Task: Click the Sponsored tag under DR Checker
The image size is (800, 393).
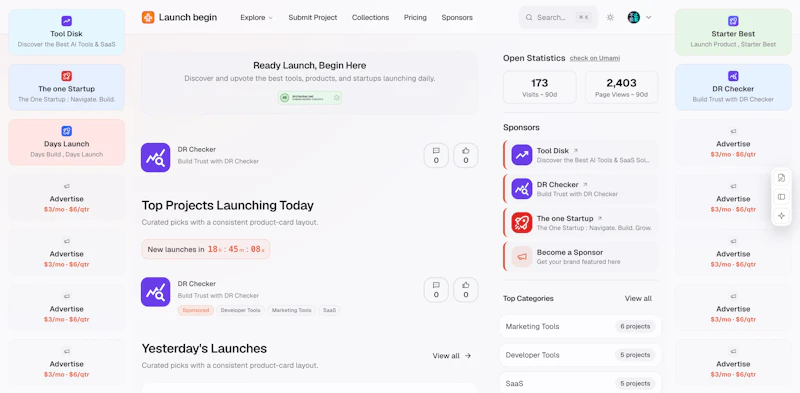Action: tap(196, 310)
